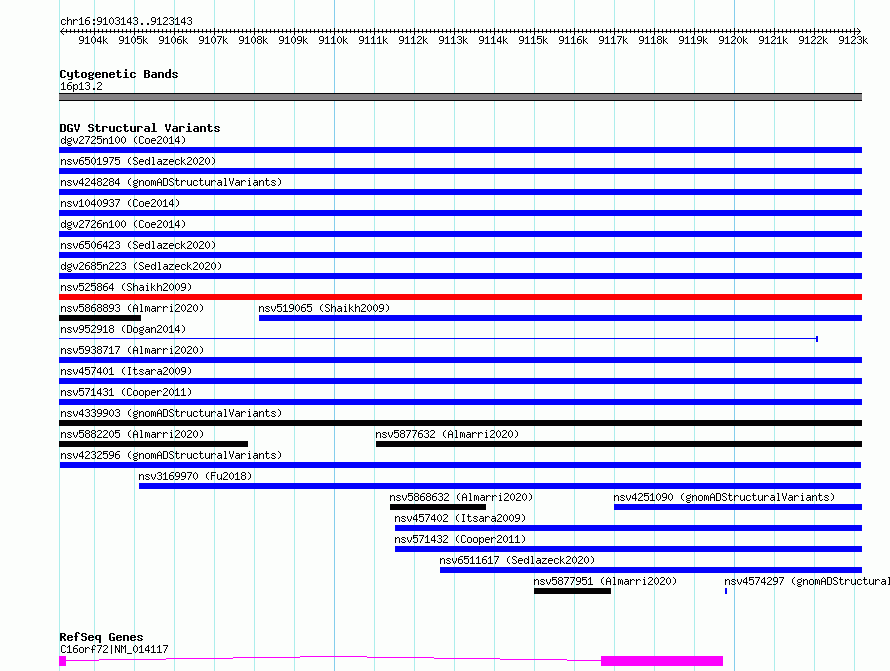Click the large magenta C16orf72 exon block
The height and width of the screenshot is (671, 890).
[662, 661]
